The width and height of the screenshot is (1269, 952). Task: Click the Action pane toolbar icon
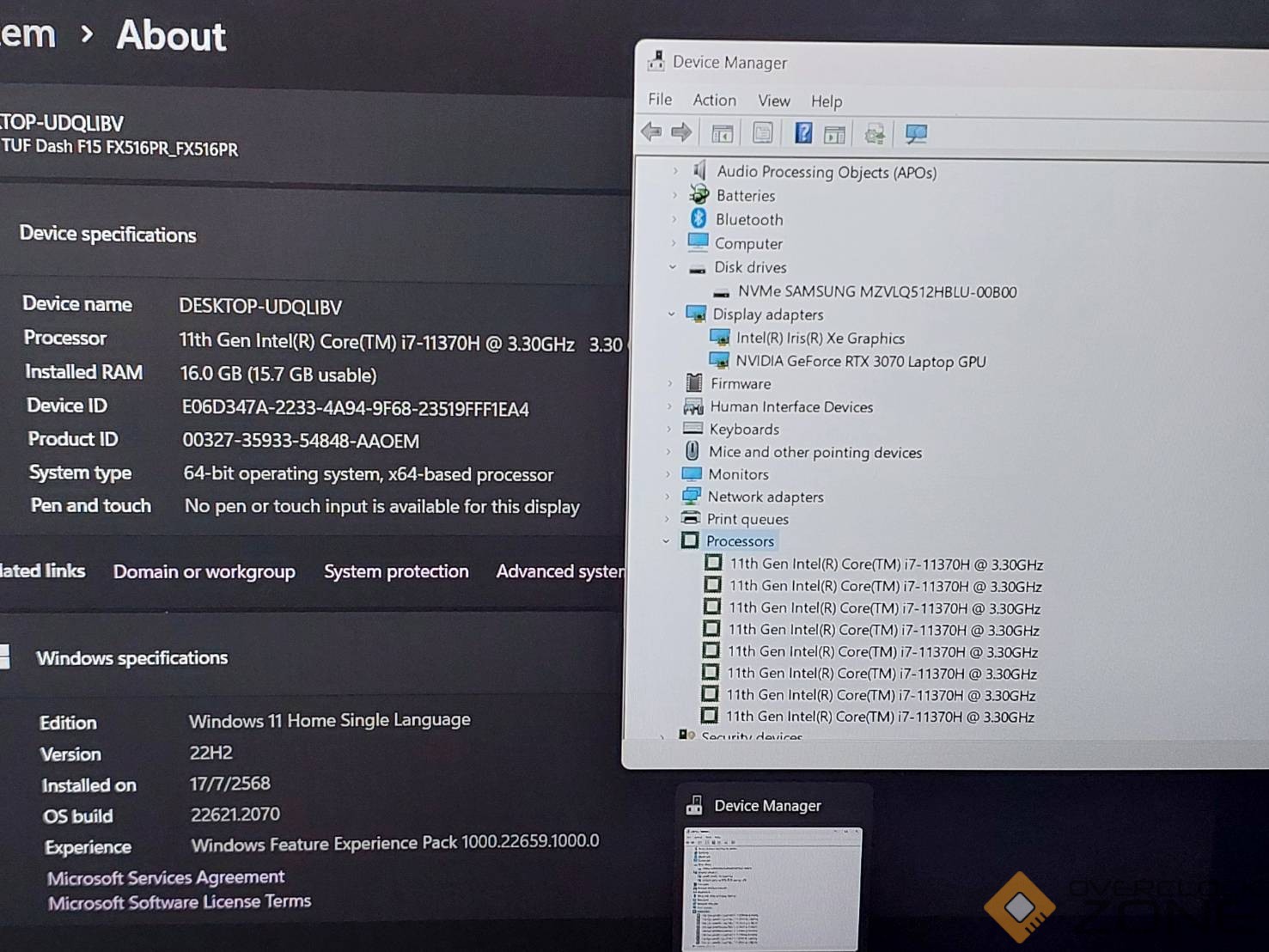click(834, 134)
